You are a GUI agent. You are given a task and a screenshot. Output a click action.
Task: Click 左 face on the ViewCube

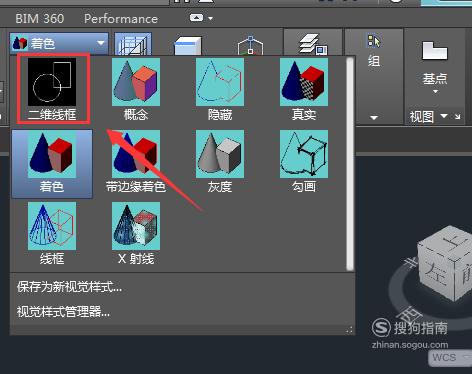(436, 274)
